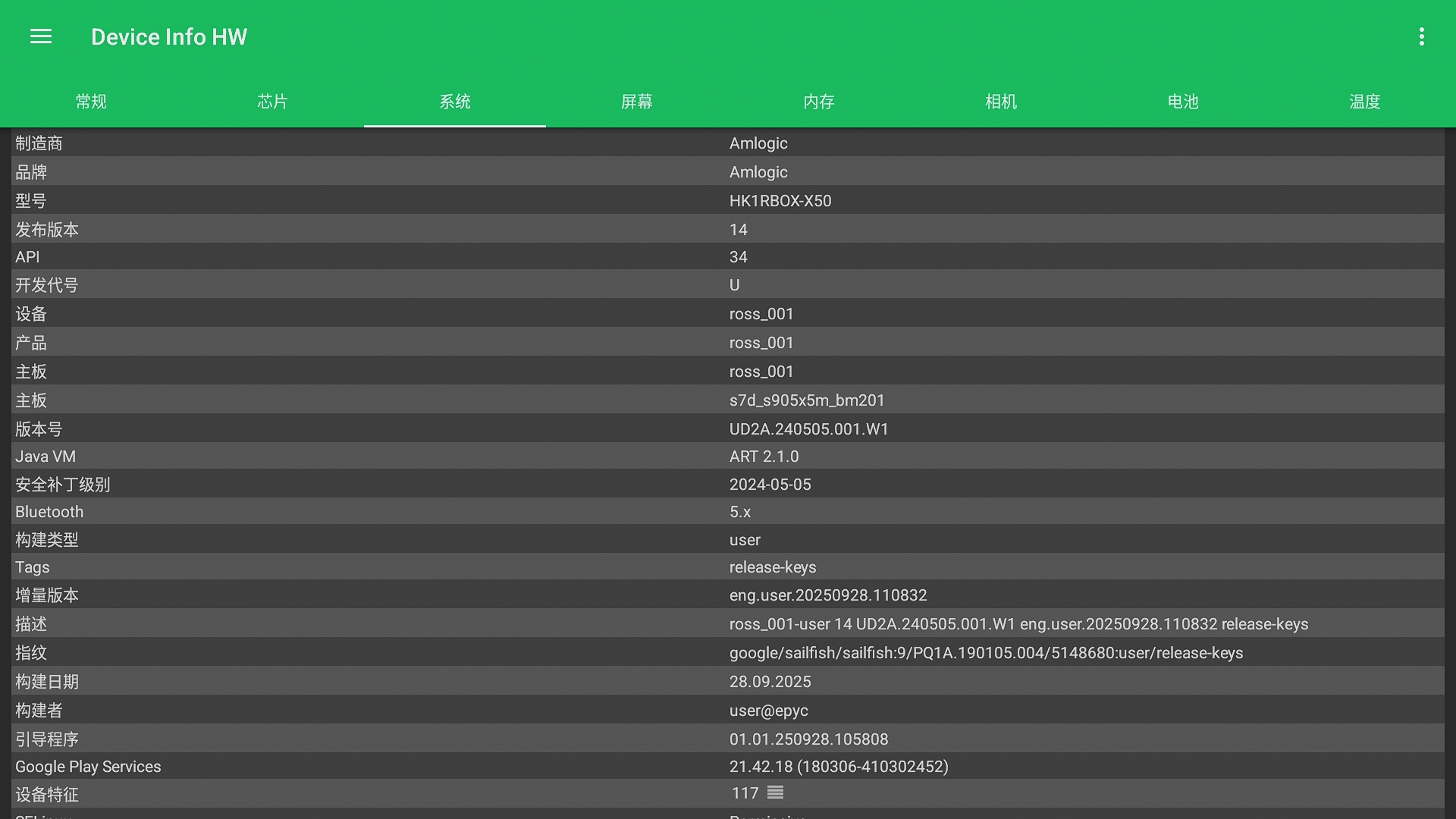
Task: Select the 设备特征 row label
Action: (47, 795)
